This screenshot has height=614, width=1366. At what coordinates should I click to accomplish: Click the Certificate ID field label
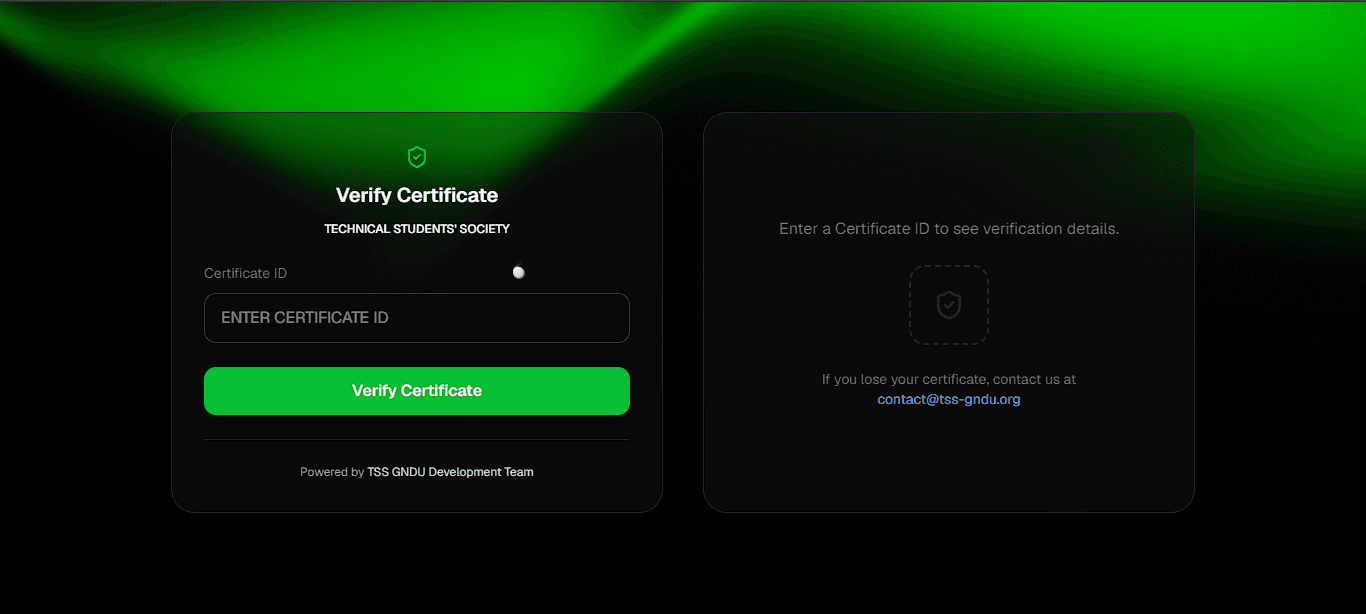245,273
